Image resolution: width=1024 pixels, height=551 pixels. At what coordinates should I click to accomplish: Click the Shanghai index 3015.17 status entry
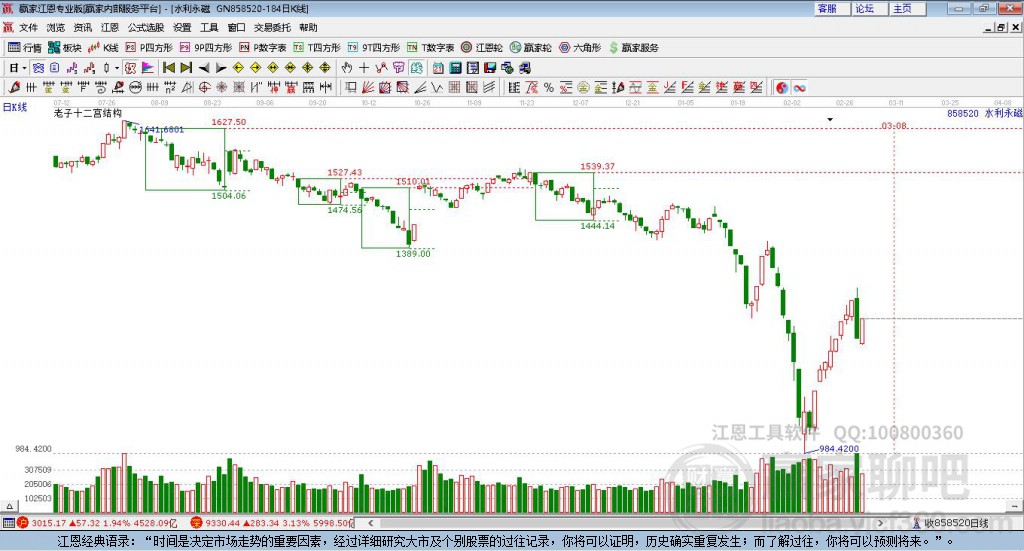click(98, 523)
